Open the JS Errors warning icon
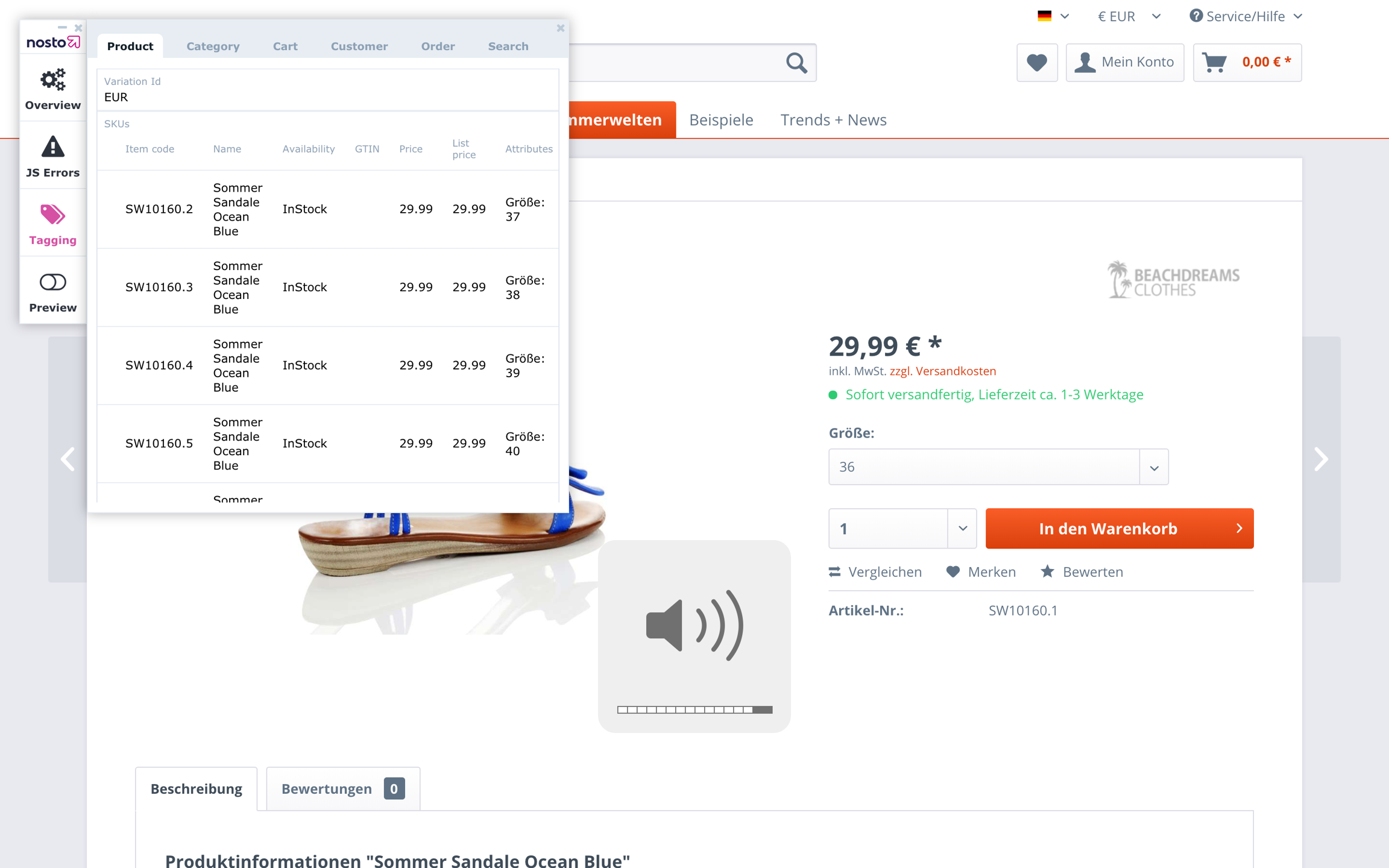Image resolution: width=1389 pixels, height=868 pixels. (x=52, y=148)
